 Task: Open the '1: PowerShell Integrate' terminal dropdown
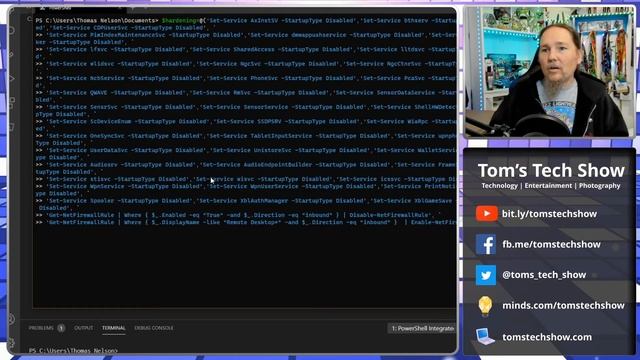click(422, 328)
